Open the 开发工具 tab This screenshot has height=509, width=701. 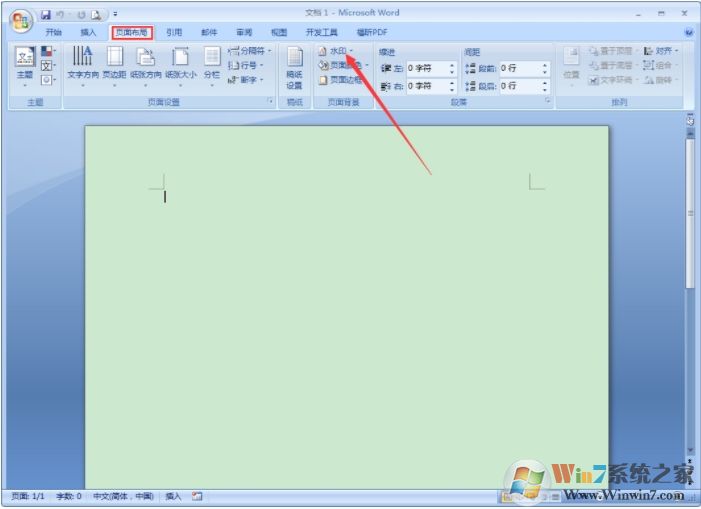(x=321, y=32)
